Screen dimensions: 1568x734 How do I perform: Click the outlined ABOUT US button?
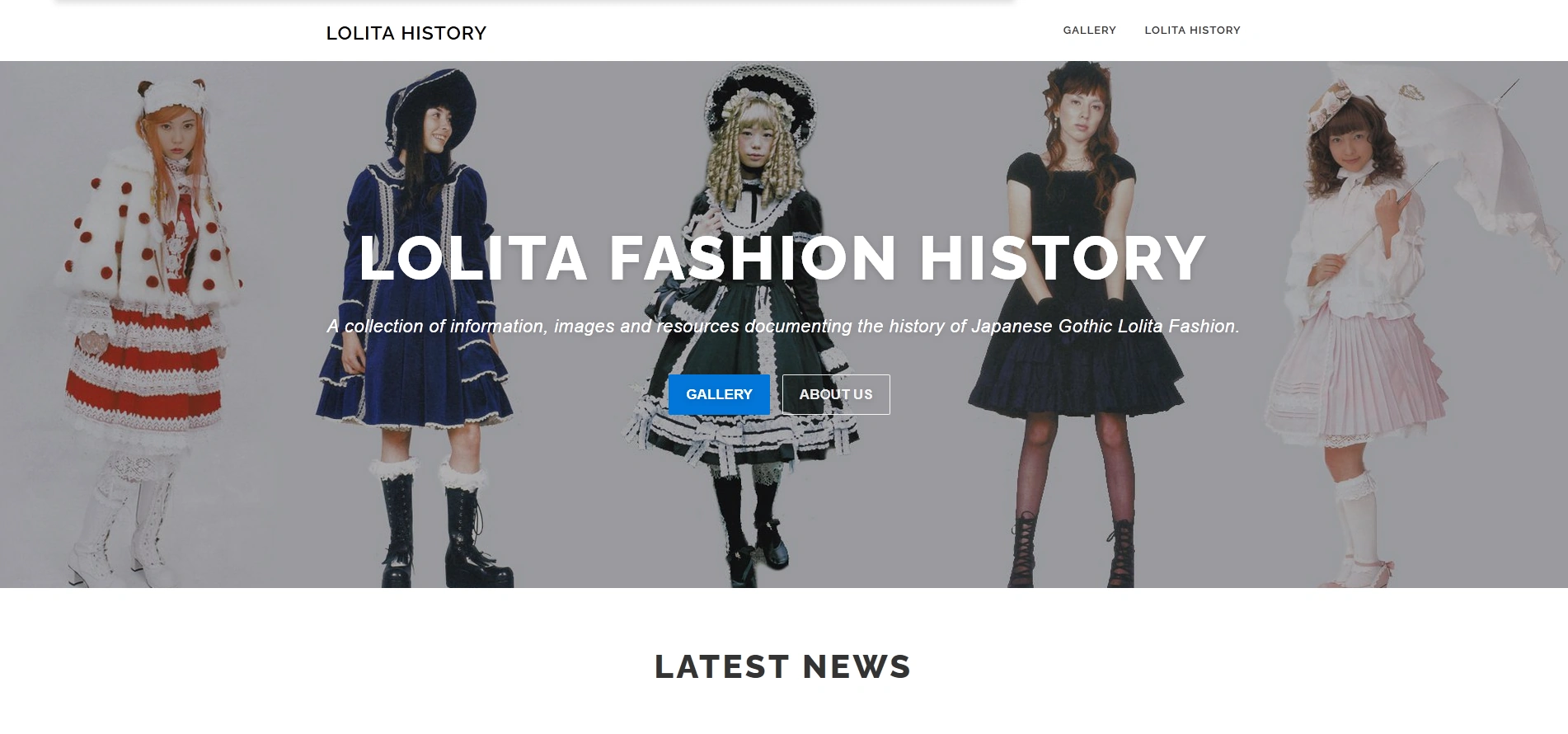[836, 394]
